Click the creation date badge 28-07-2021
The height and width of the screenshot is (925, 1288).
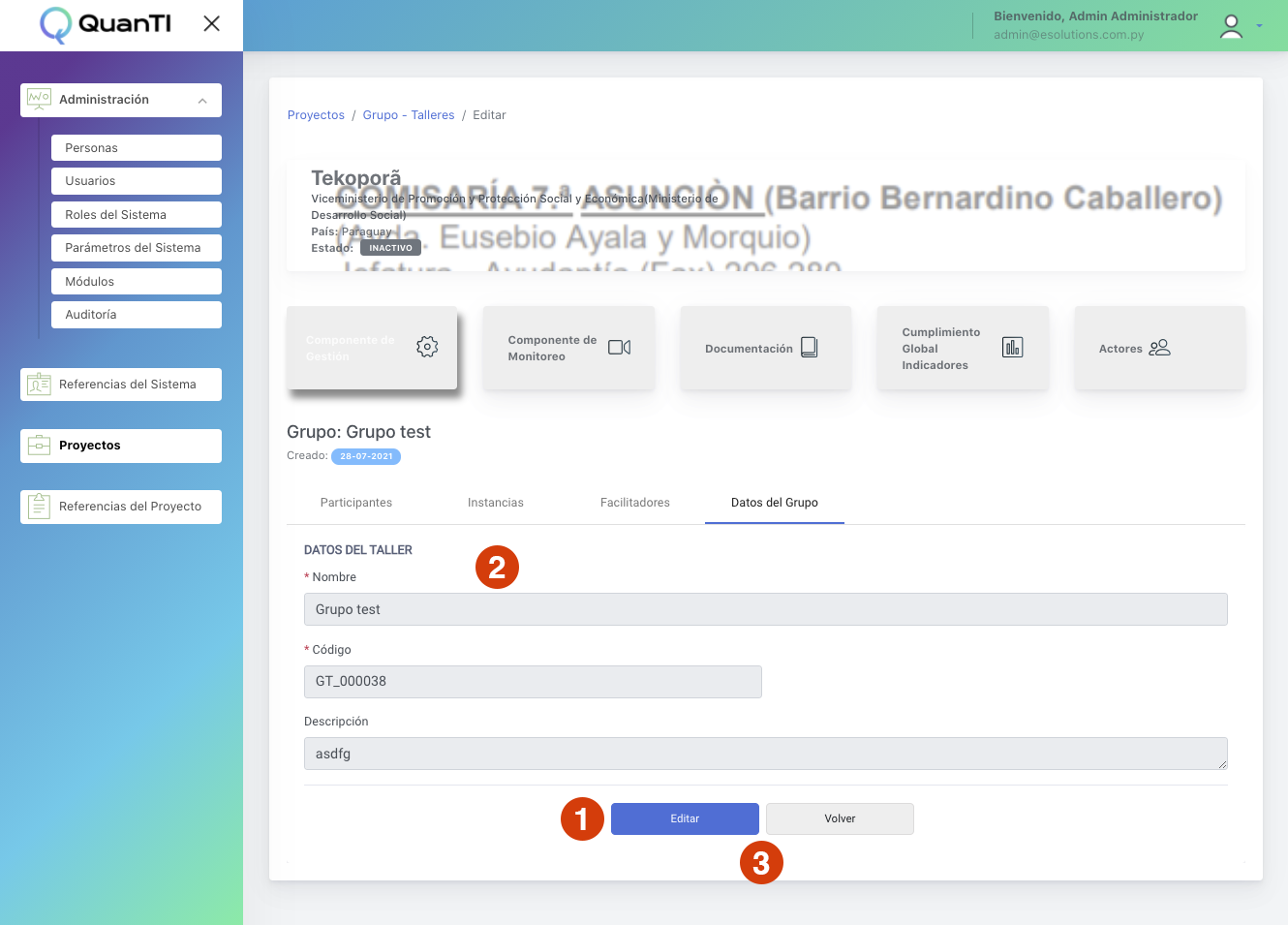tap(366, 456)
